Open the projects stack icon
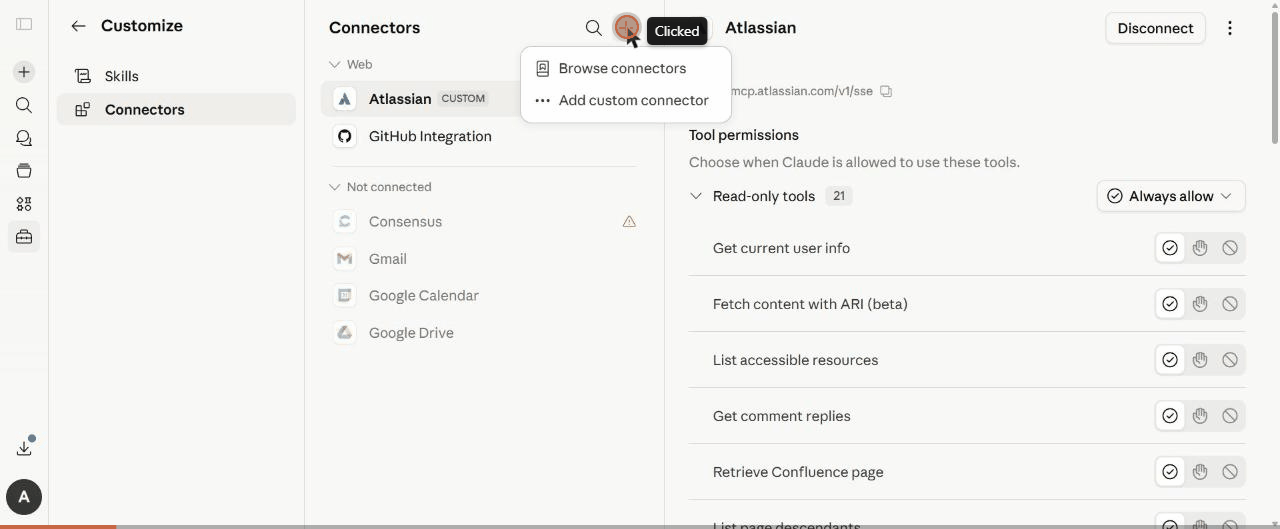The image size is (1280, 529). [x=24, y=171]
